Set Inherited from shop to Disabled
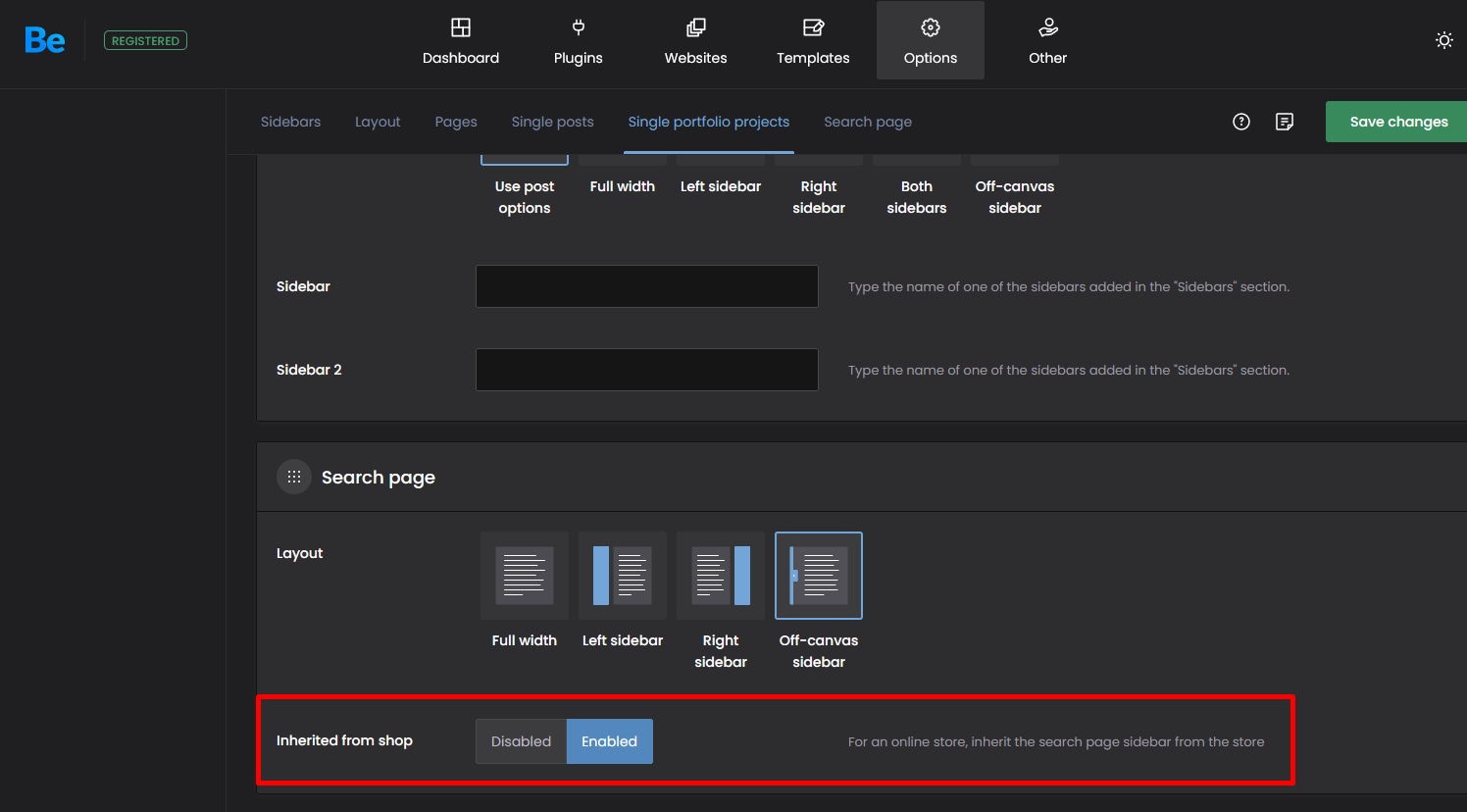This screenshot has width=1467, height=812. (x=522, y=741)
